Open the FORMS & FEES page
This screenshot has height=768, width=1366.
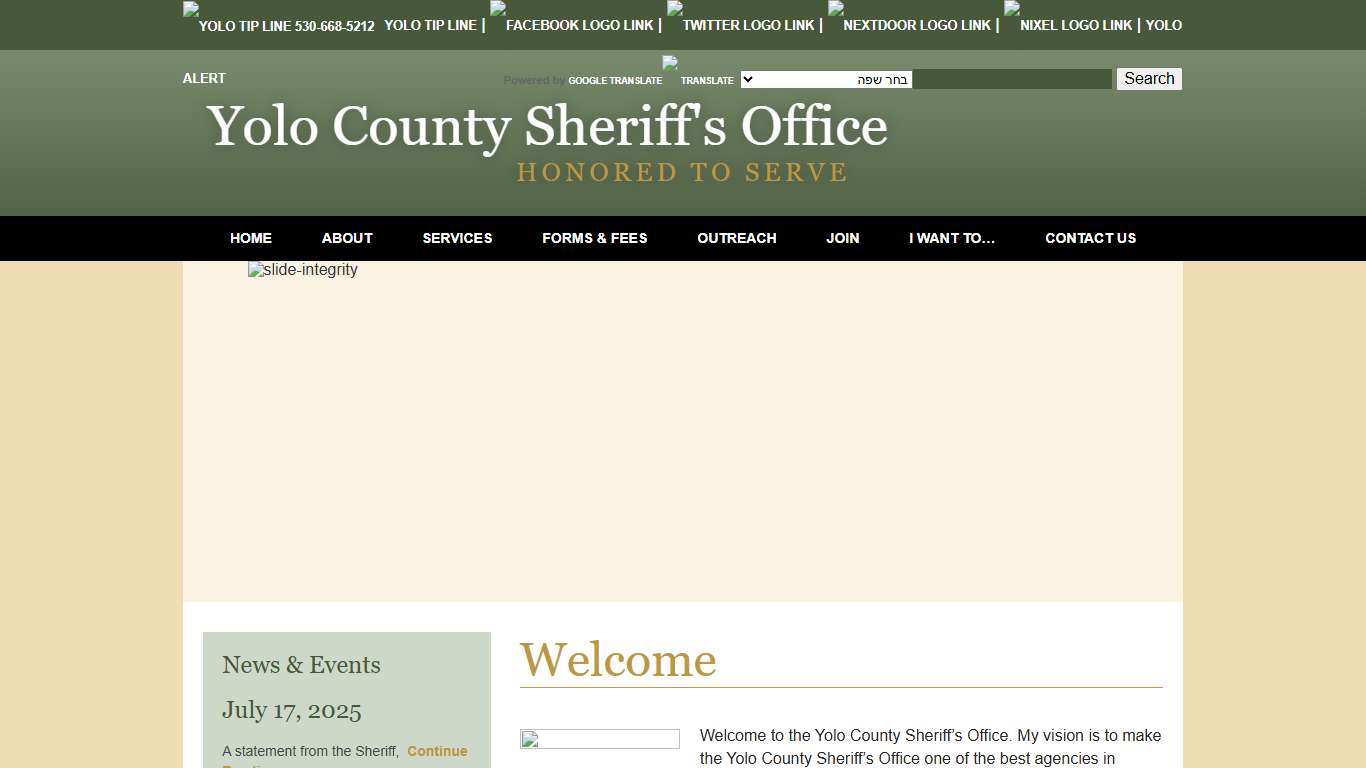(x=594, y=238)
